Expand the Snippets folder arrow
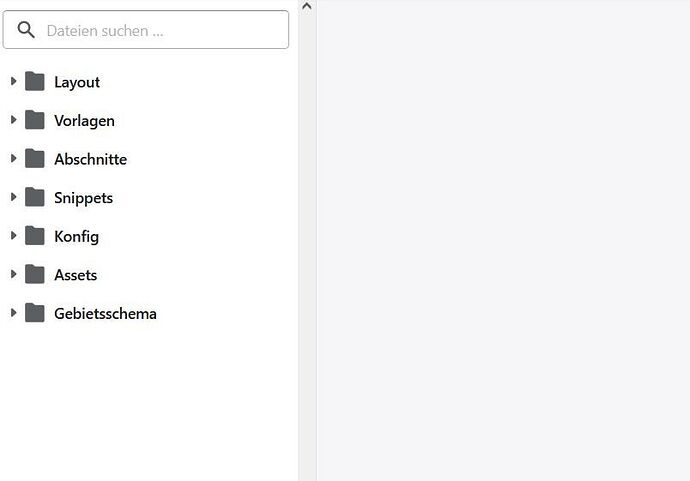 tap(13, 197)
